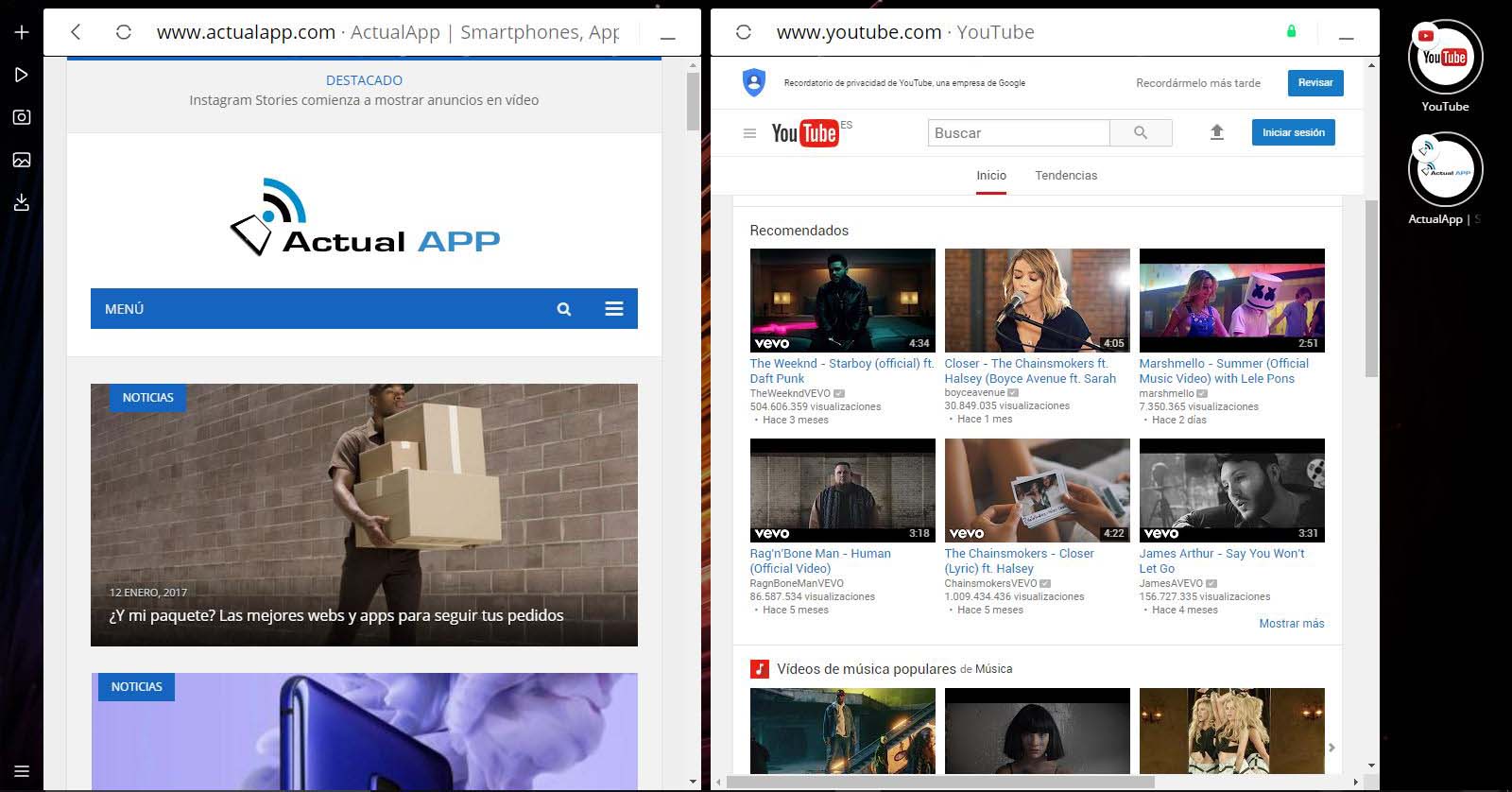
Task: Click the red music note icon
Action: pos(759,669)
